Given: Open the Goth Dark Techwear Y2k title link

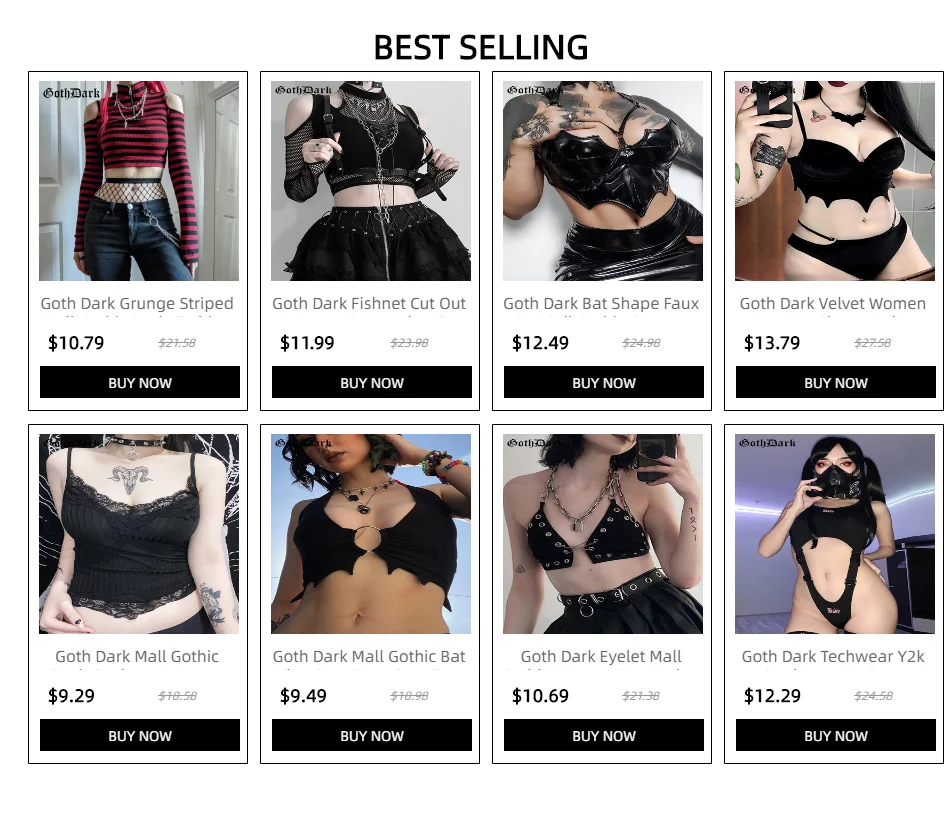Looking at the screenshot, I should [833, 657].
